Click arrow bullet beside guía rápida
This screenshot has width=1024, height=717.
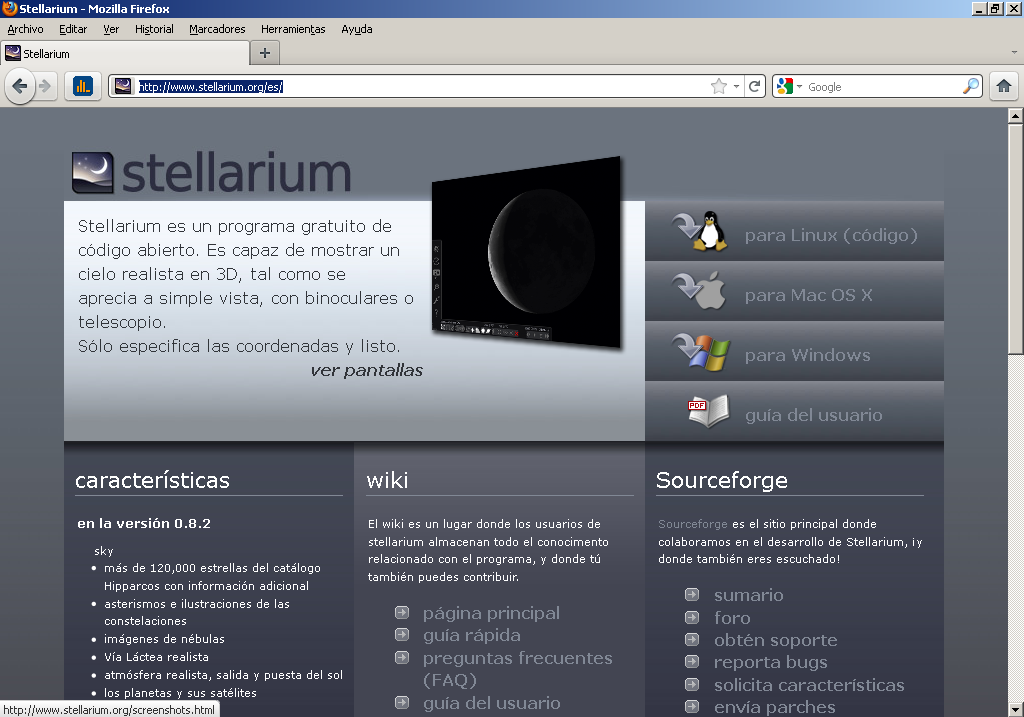[x=402, y=635]
